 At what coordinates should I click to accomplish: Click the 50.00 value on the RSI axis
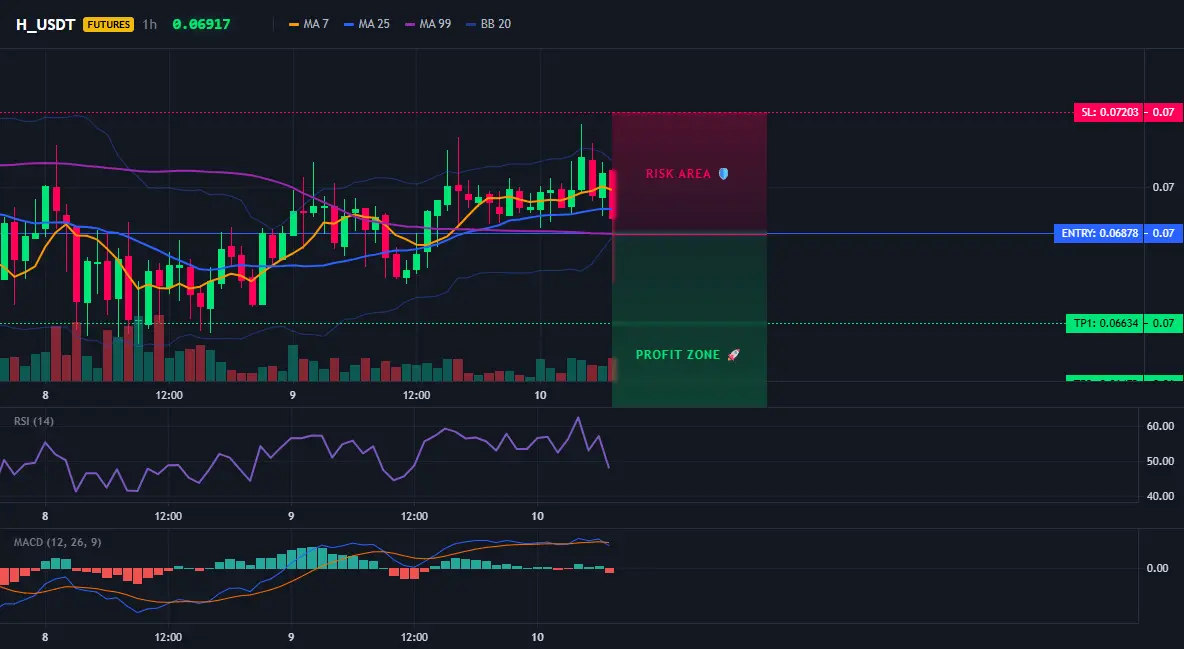1160,461
